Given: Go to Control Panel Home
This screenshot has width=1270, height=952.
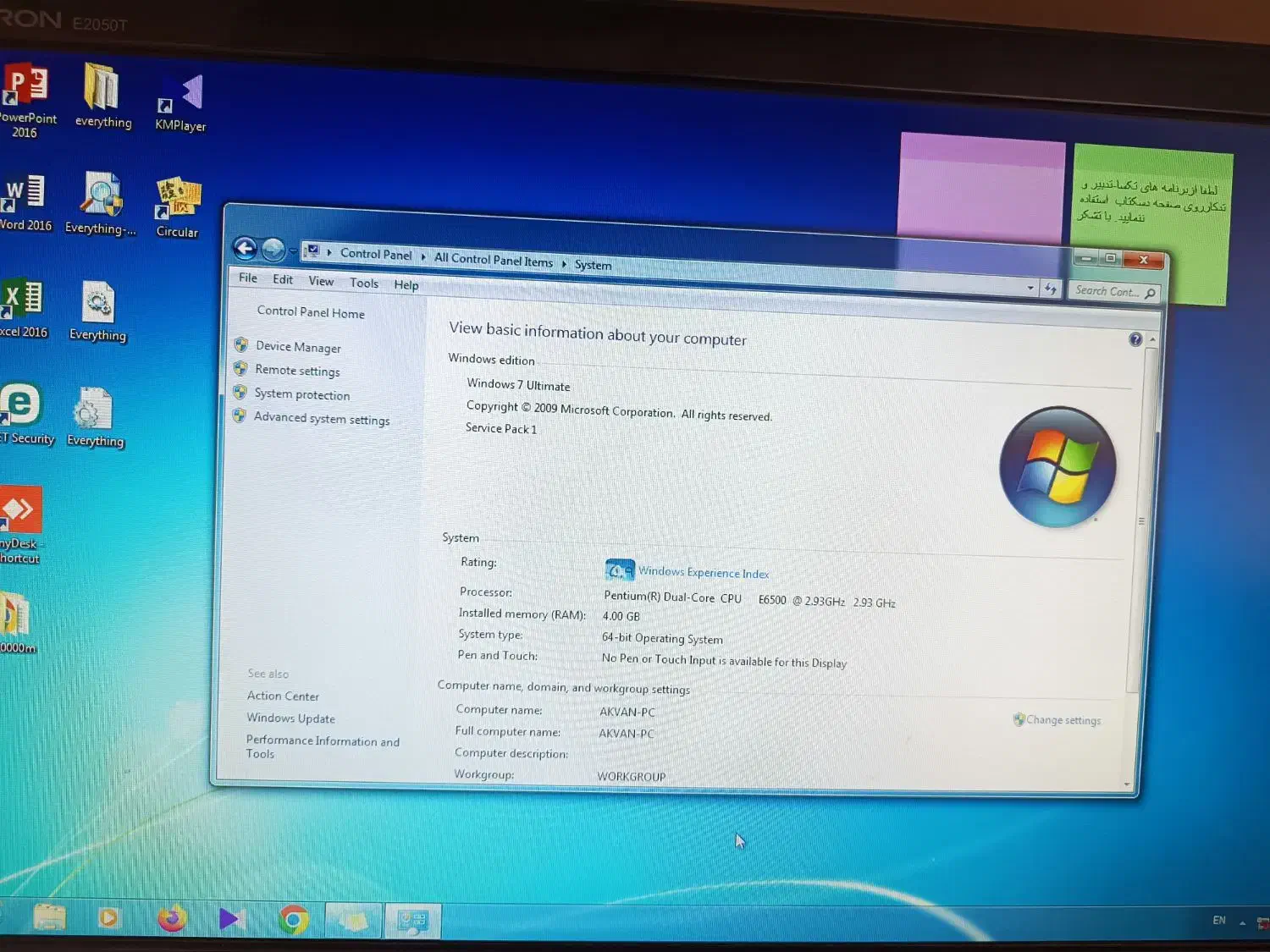Looking at the screenshot, I should pos(311,312).
